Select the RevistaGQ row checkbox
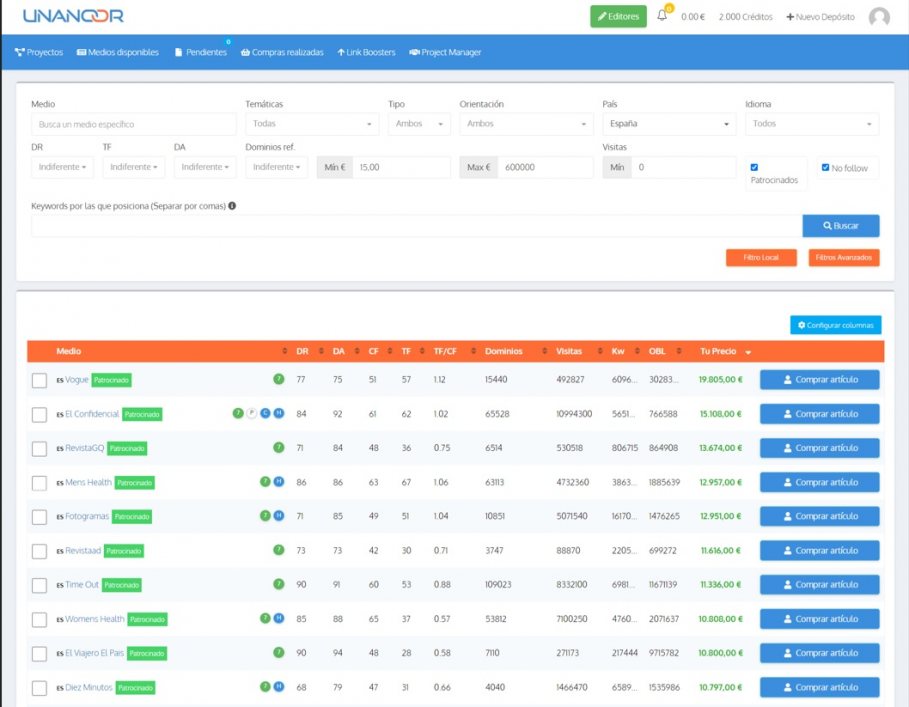 (39, 449)
